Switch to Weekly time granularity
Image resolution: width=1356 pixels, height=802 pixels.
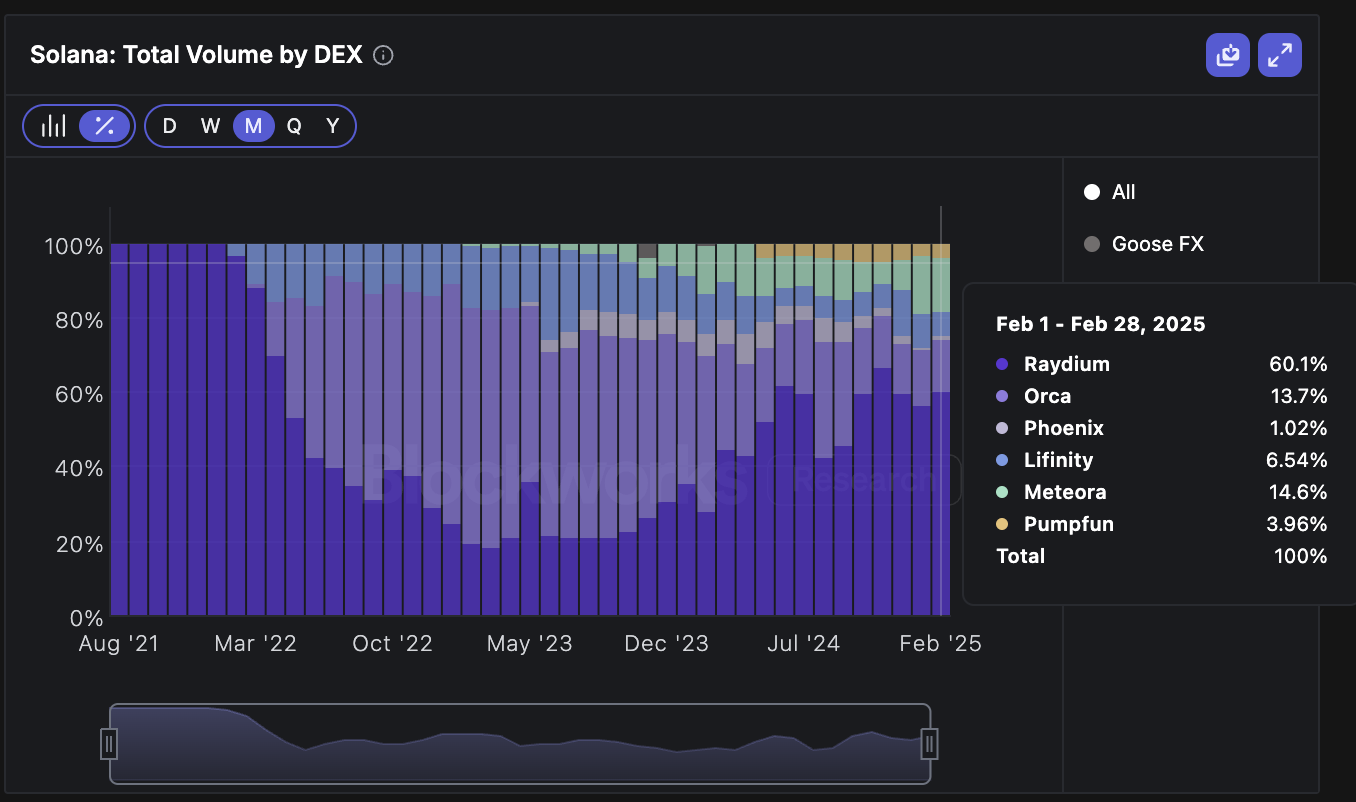pos(210,126)
